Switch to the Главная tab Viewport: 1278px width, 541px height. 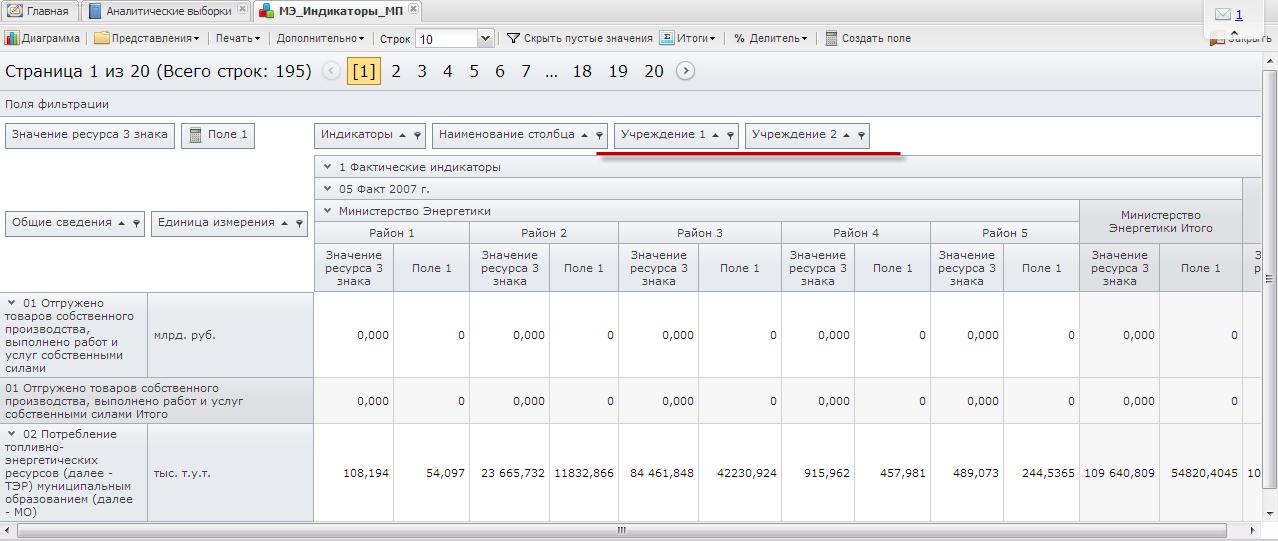(x=39, y=11)
